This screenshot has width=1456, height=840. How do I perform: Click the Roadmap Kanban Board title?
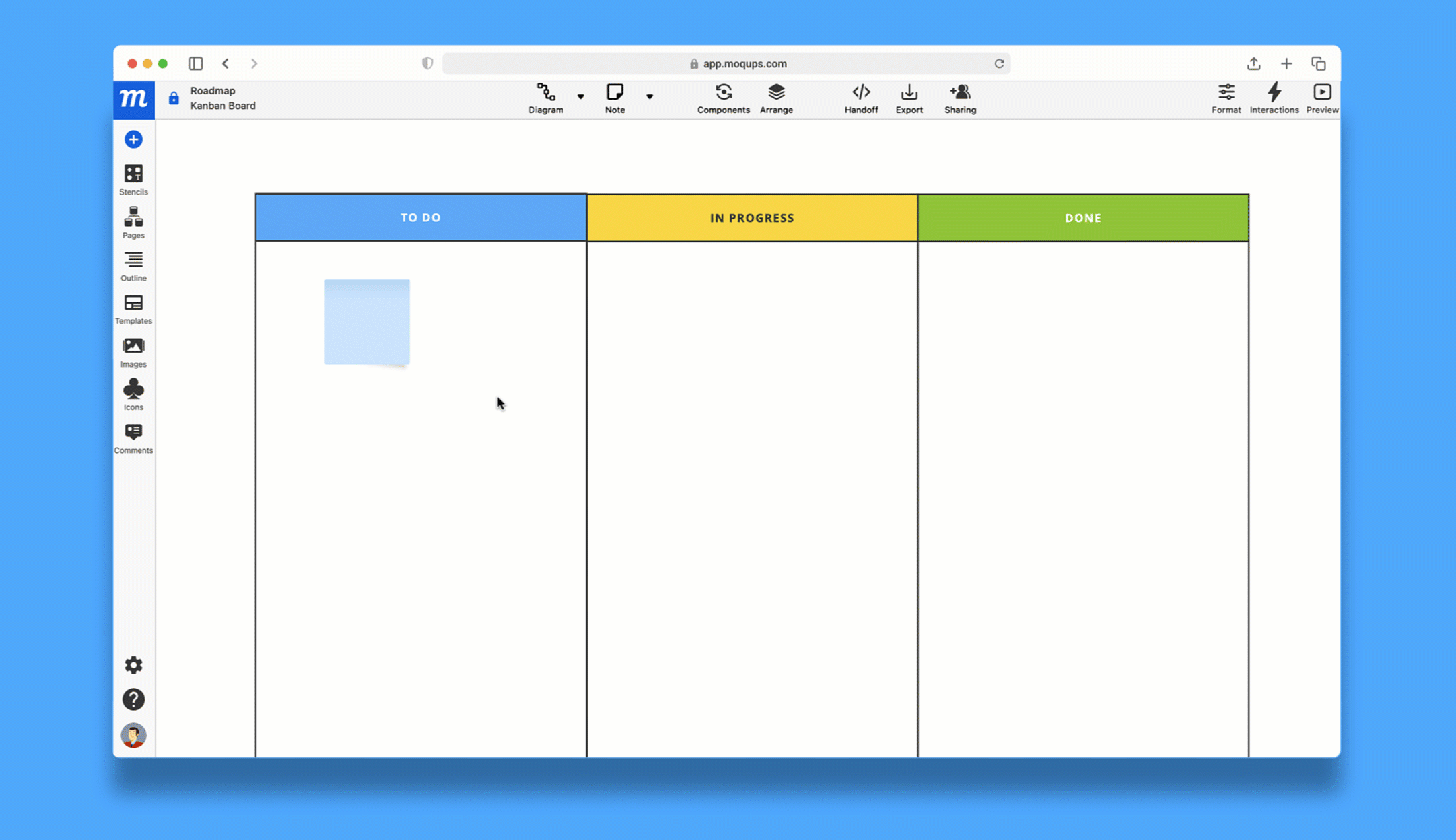point(223,98)
